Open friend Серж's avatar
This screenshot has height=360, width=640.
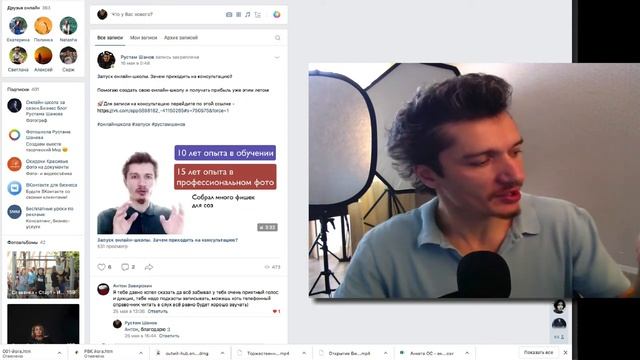(x=68, y=55)
